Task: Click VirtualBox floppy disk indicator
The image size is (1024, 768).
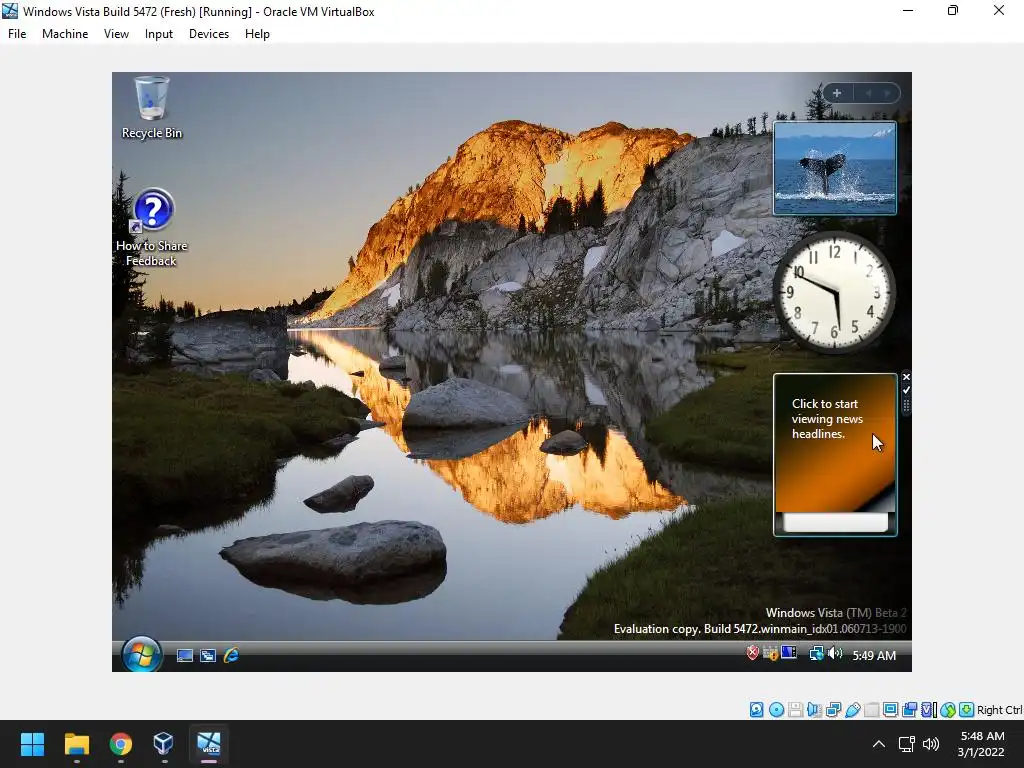Action: coord(795,710)
